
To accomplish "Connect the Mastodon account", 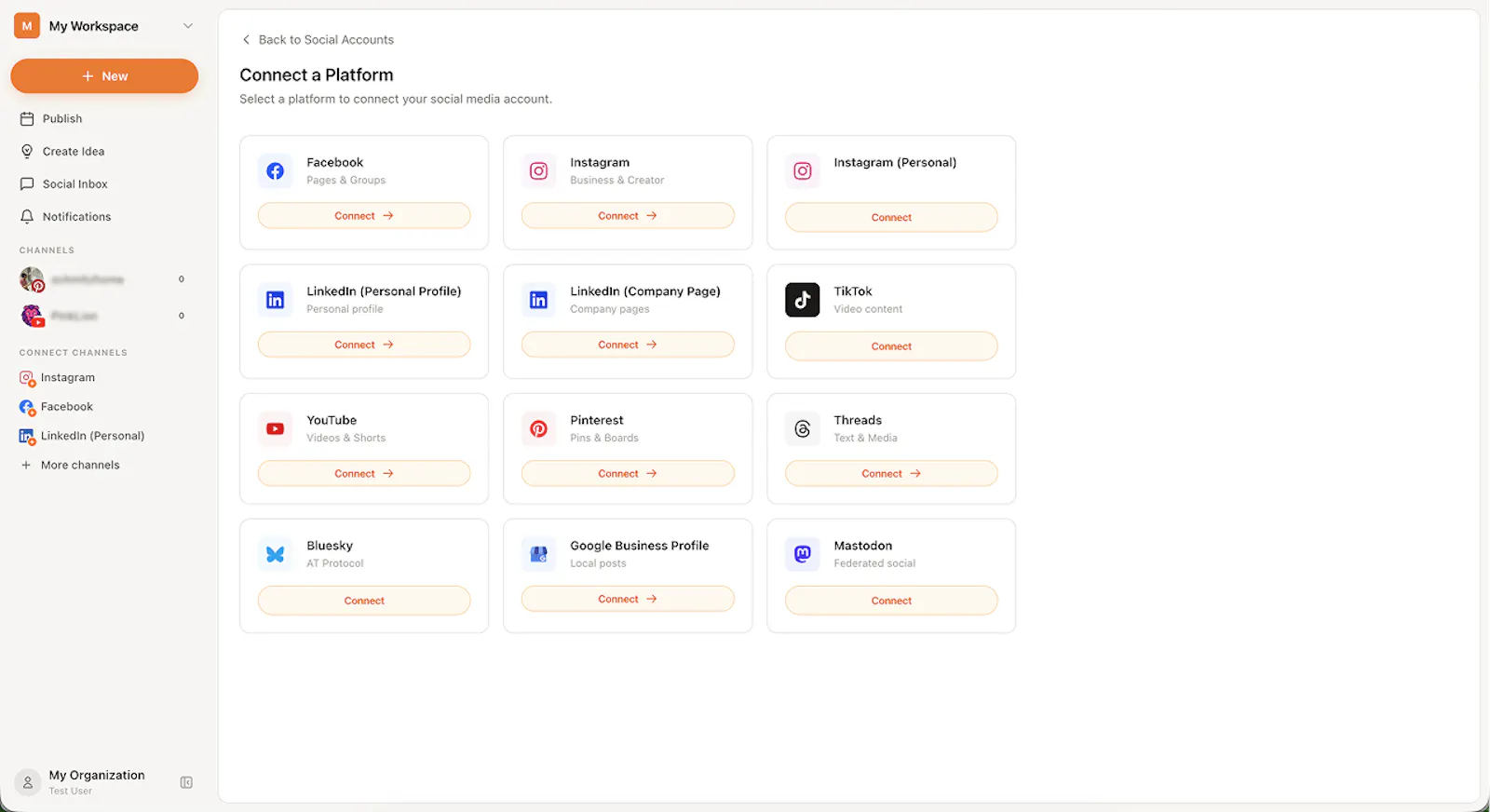I will (x=891, y=601).
